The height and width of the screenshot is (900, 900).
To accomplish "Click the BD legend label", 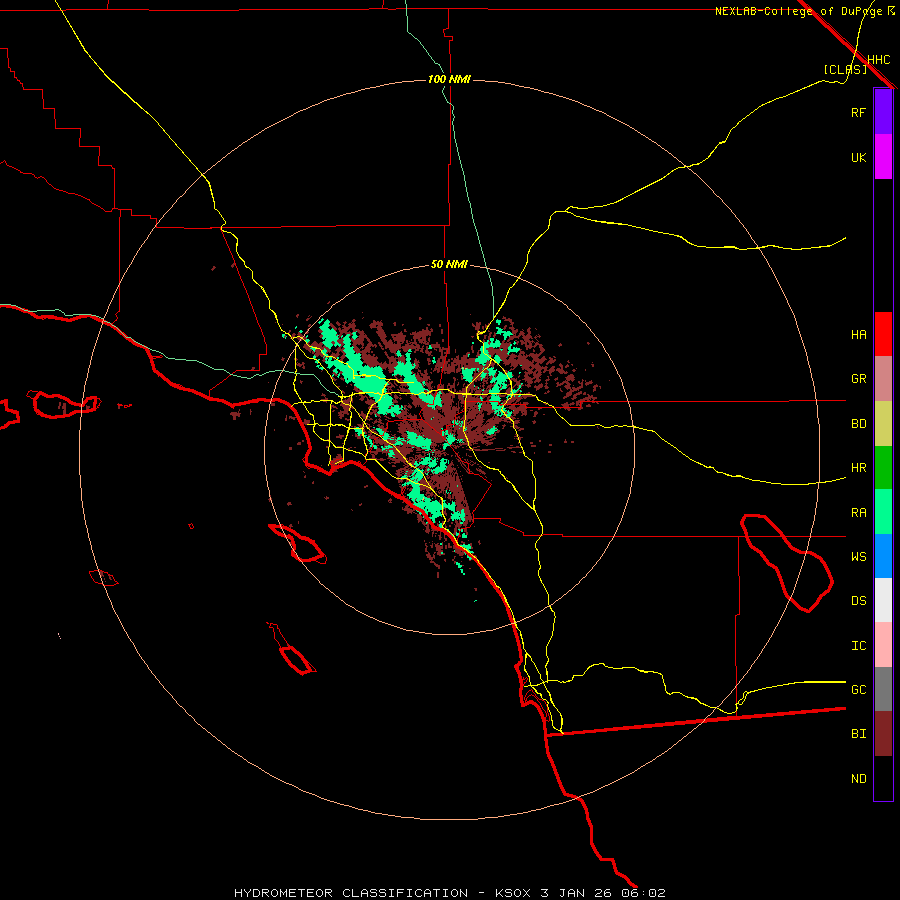I will (858, 424).
